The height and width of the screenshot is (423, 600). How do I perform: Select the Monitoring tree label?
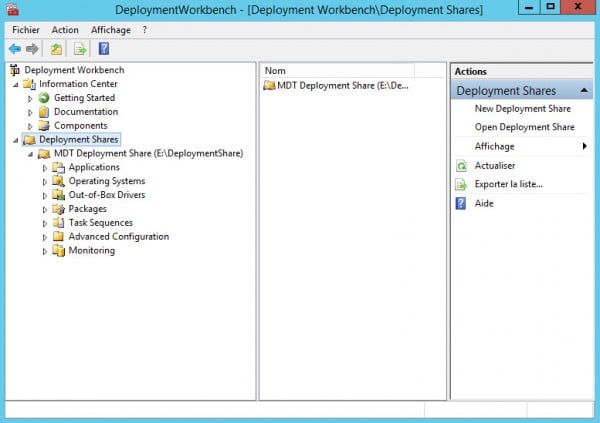coord(91,250)
